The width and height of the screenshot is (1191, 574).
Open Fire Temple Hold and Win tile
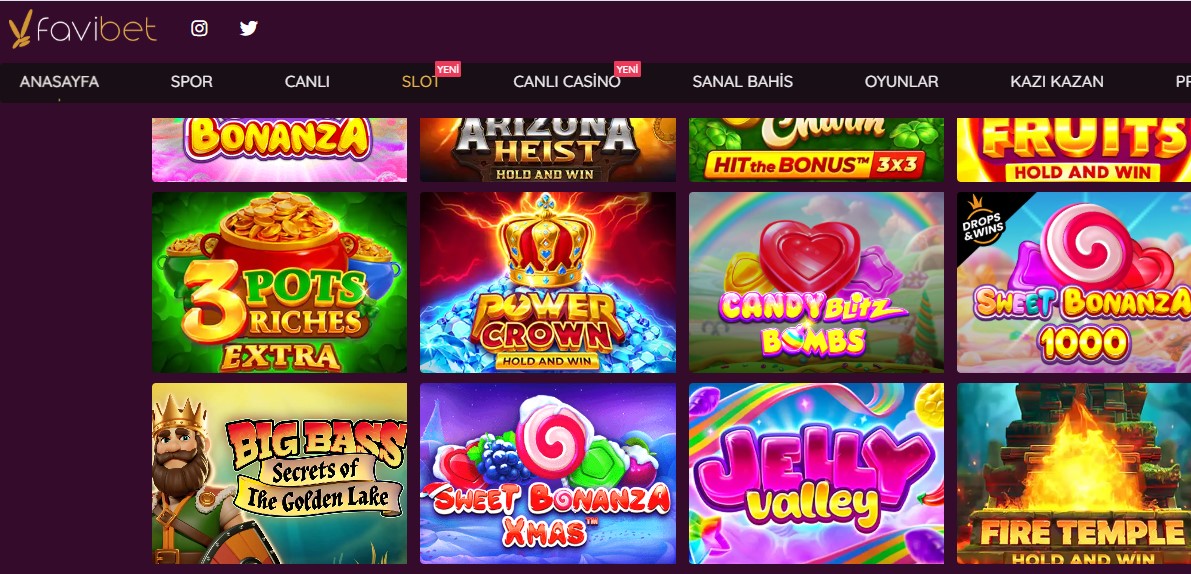point(1074,474)
